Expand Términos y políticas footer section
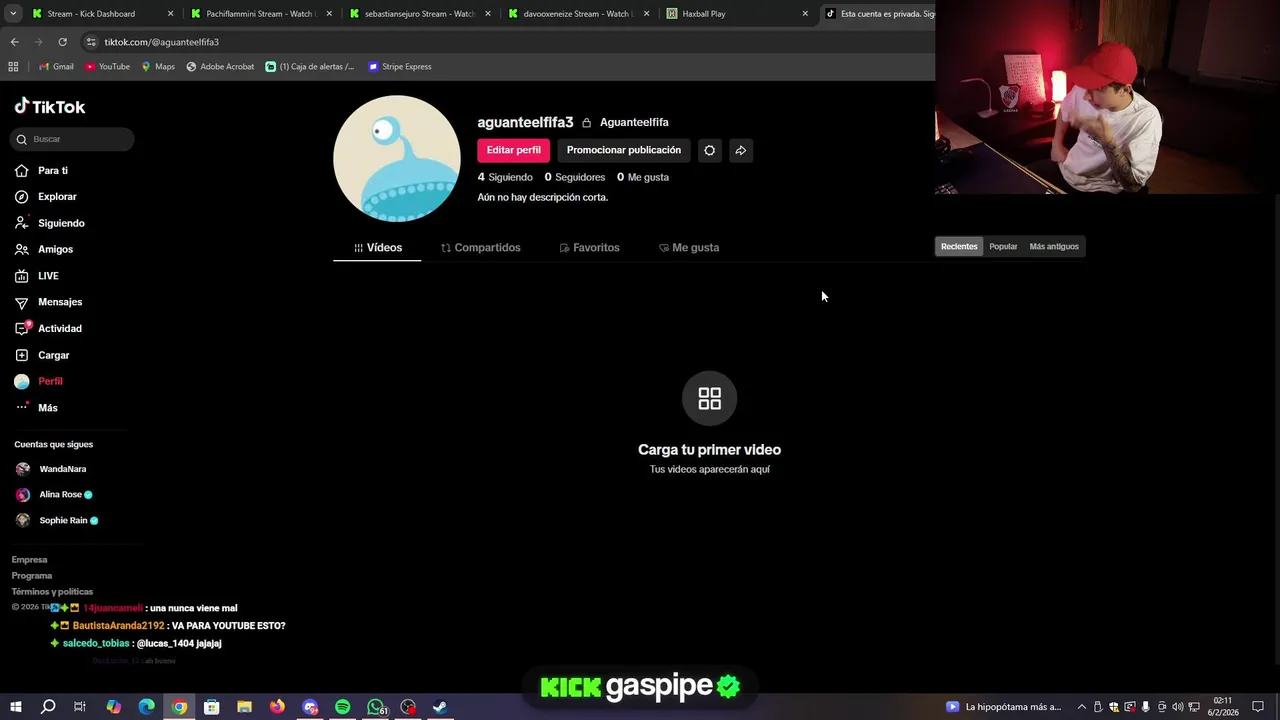This screenshot has height=720, width=1280. coord(52,592)
